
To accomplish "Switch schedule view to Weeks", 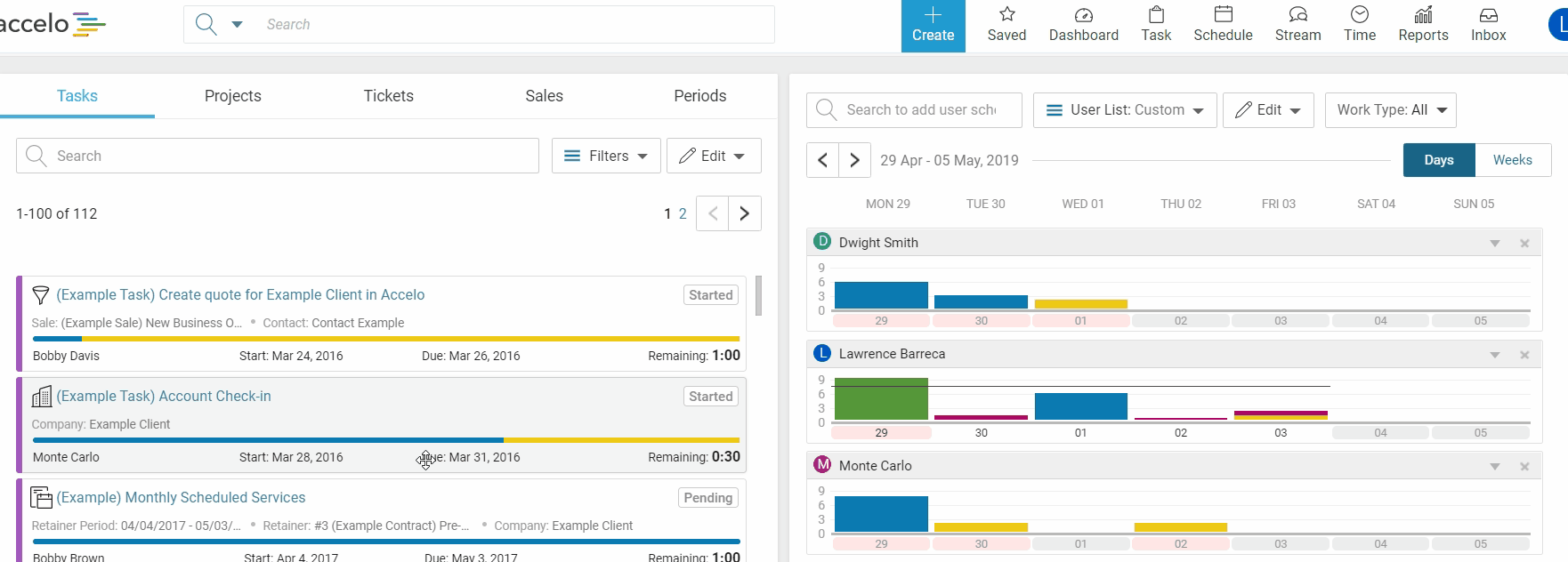I will coord(1512,160).
